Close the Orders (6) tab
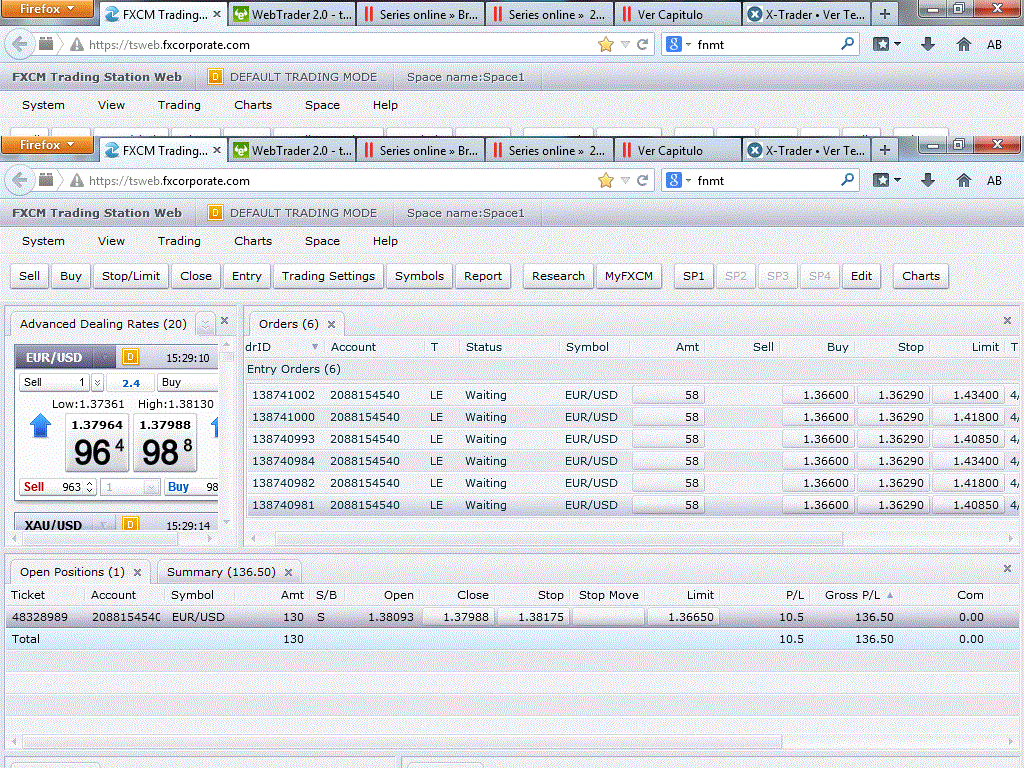The width and height of the screenshot is (1024, 768). [331, 324]
